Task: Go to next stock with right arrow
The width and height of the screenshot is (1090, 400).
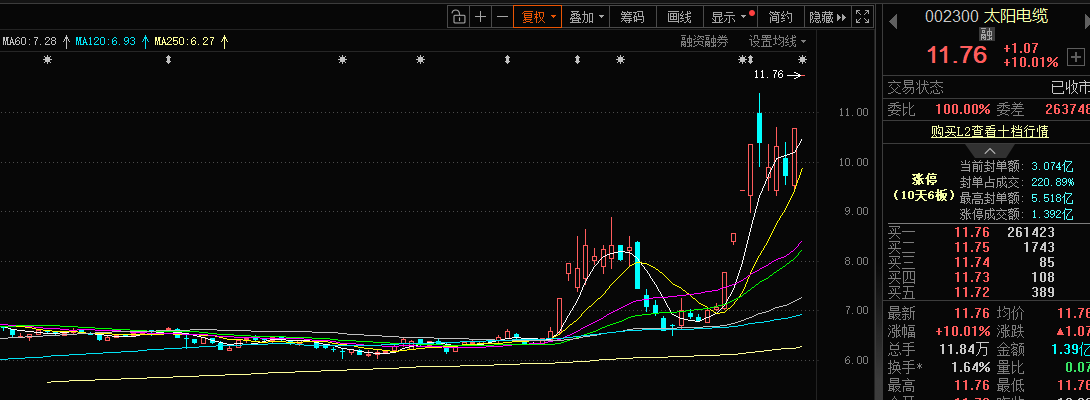Action: point(1087,22)
